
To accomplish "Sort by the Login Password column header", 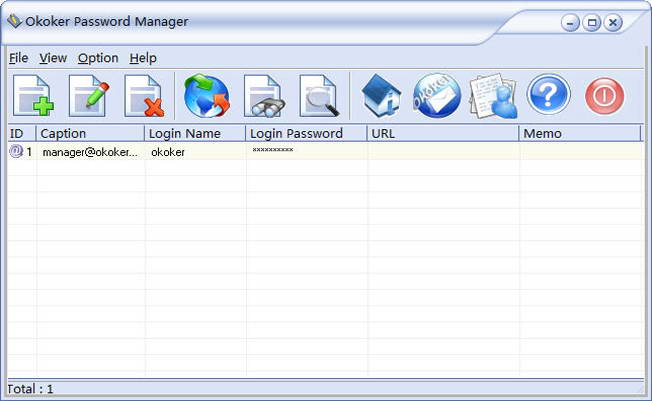I will pyautogui.click(x=306, y=134).
